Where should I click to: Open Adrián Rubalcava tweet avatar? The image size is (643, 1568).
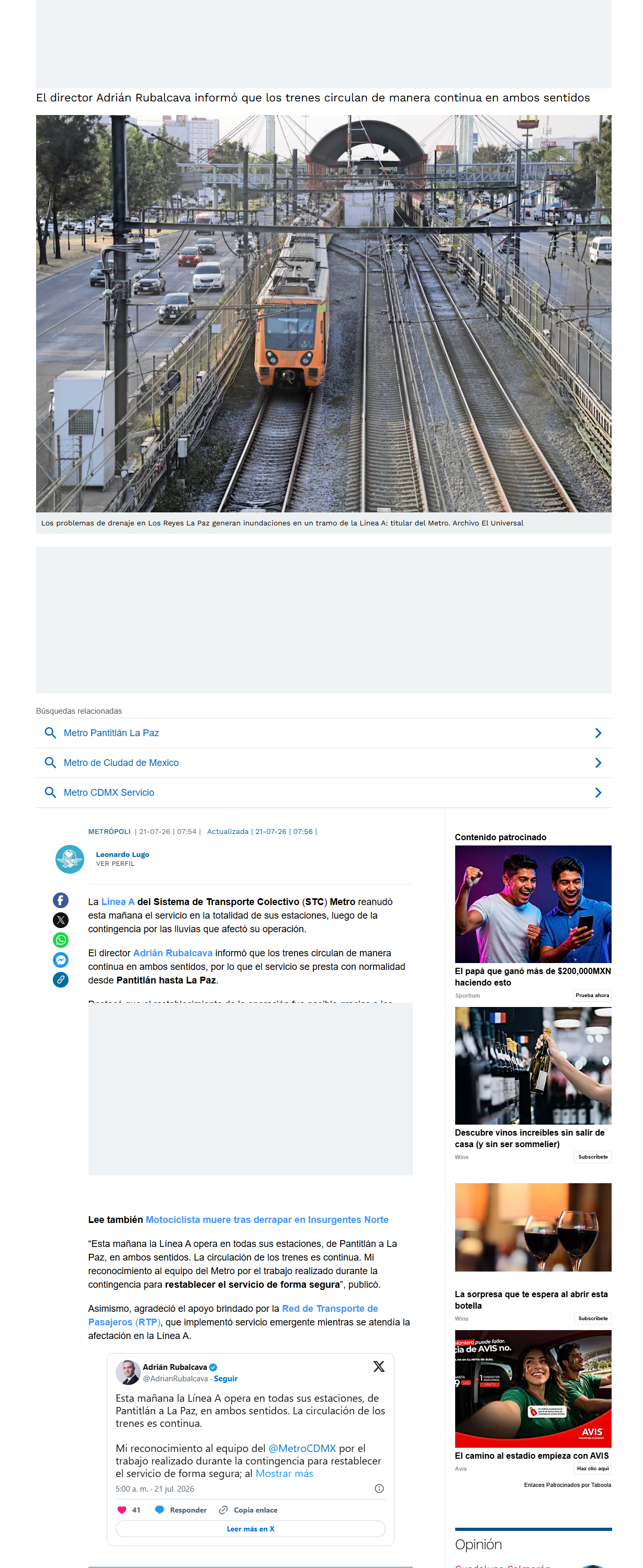[x=128, y=1372]
